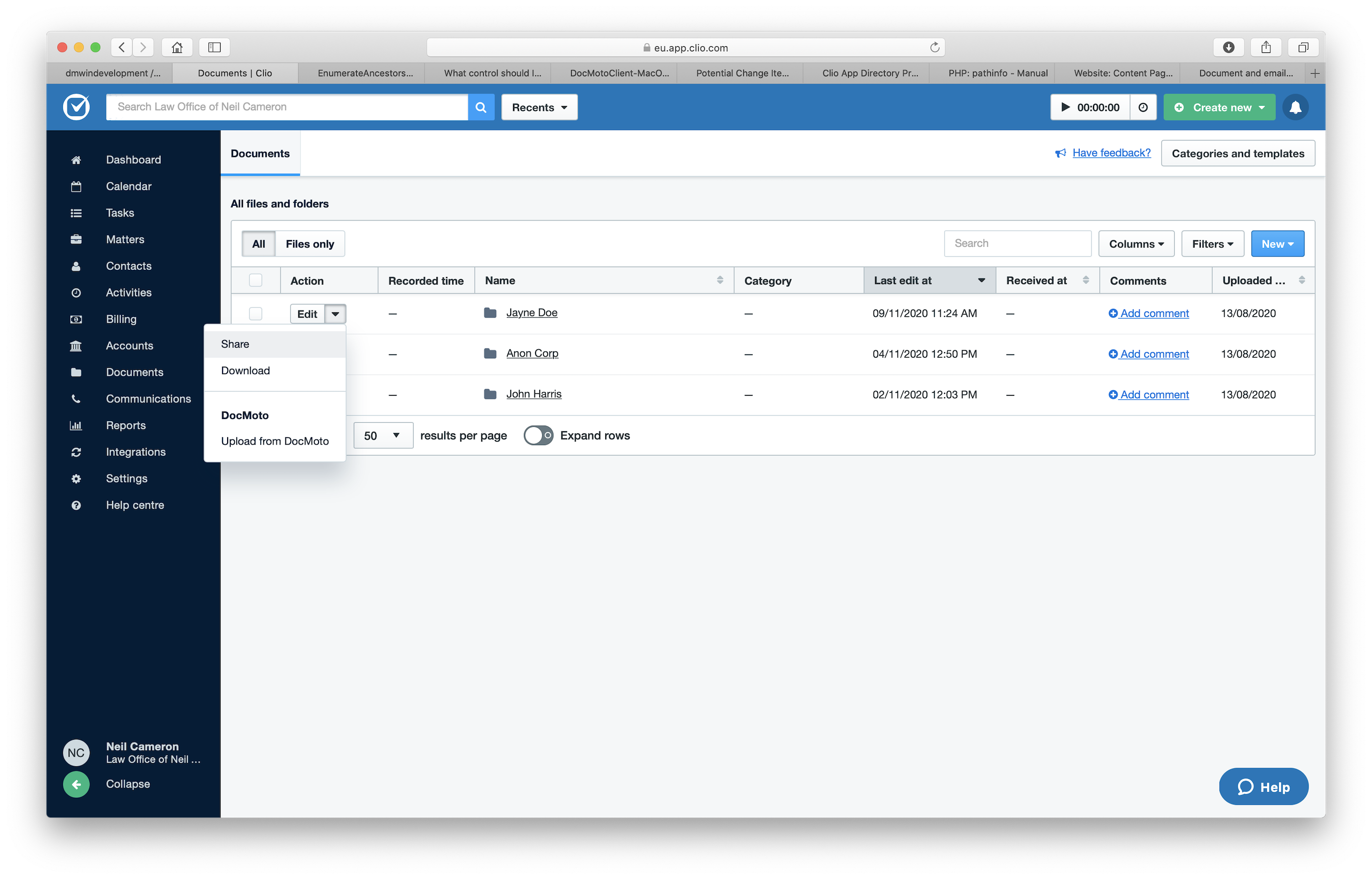Viewport: 1372px width, 879px height.
Task: Click the Billing sidebar icon
Action: click(78, 318)
